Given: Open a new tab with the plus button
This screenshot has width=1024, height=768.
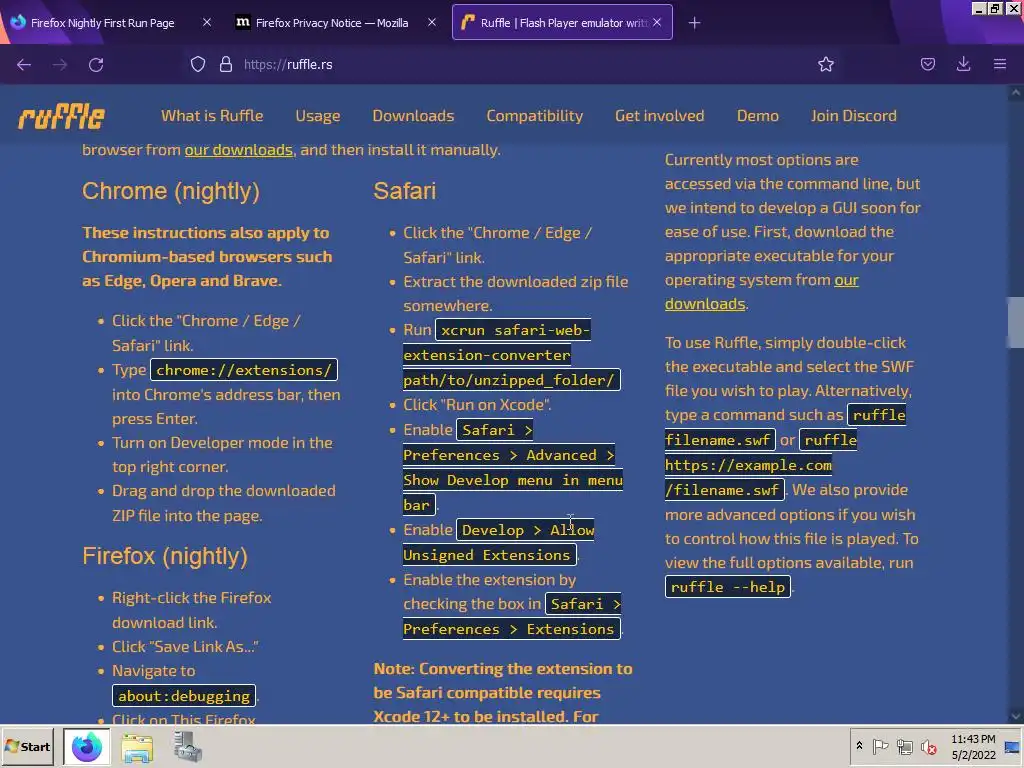Looking at the screenshot, I should click(694, 23).
